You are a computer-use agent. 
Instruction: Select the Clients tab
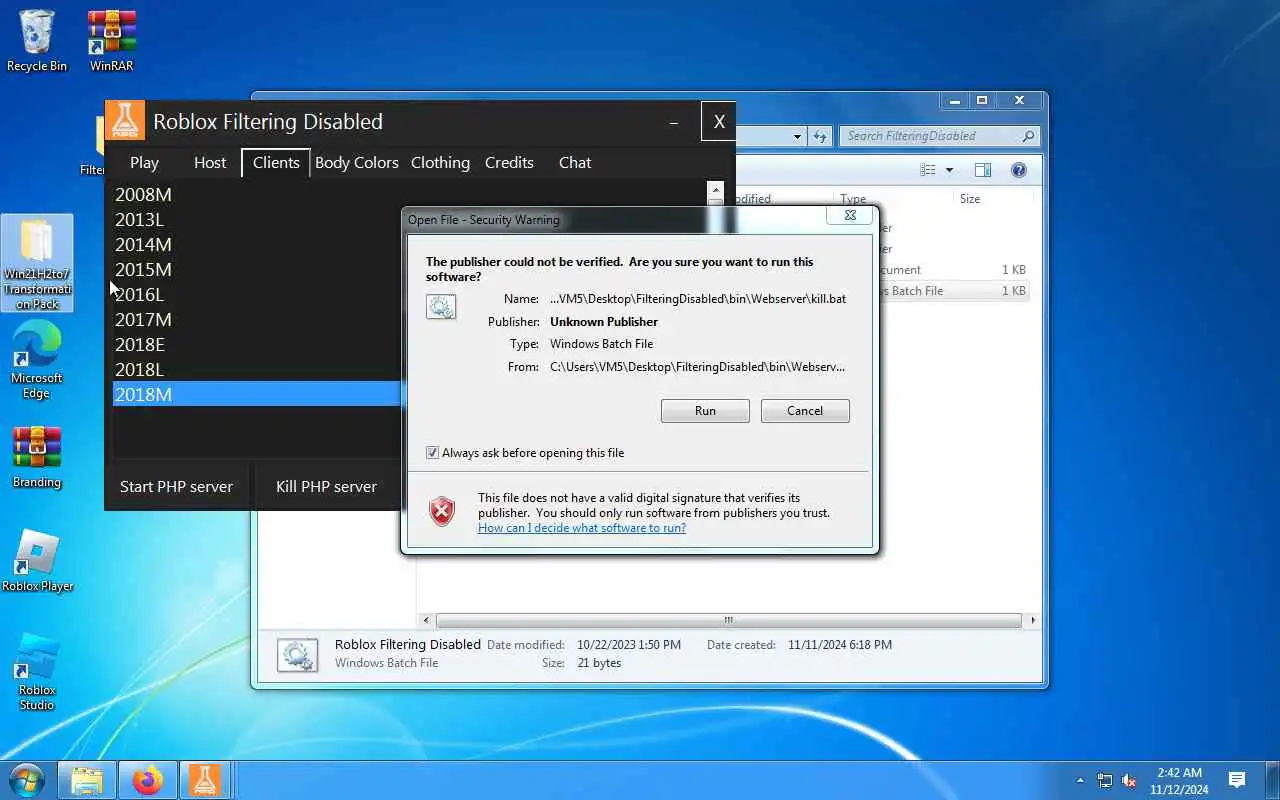(276, 162)
